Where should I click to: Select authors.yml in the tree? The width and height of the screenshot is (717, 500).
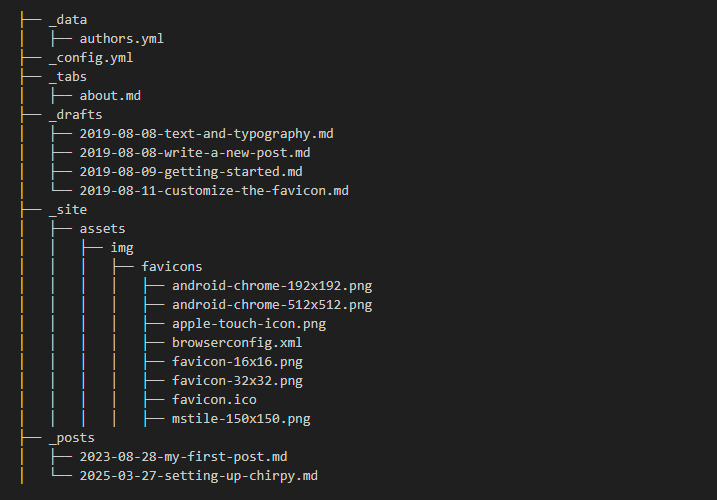click(121, 39)
